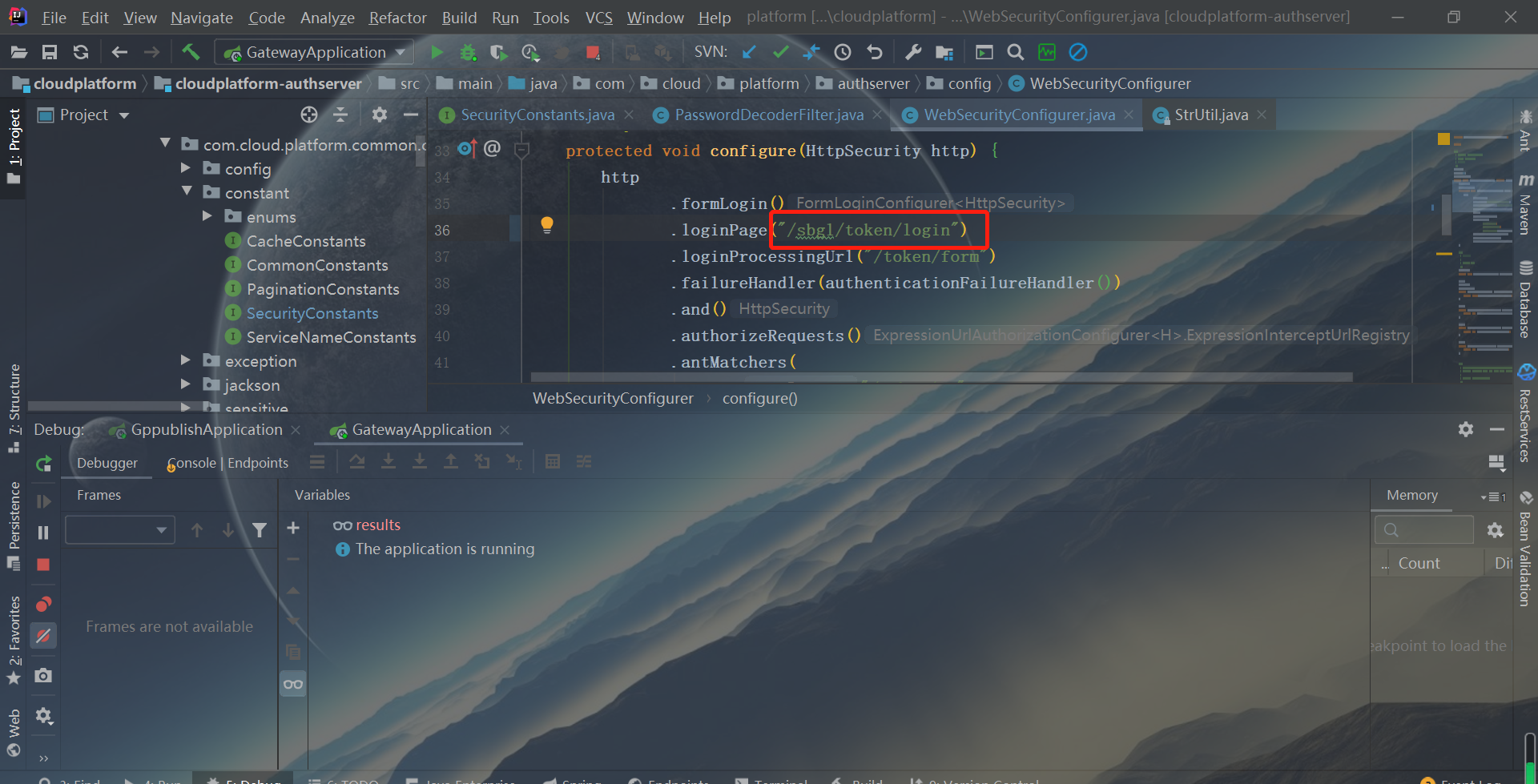The image size is (1538, 784).
Task: Open the thread selector dropdown in Frames
Action: point(120,529)
